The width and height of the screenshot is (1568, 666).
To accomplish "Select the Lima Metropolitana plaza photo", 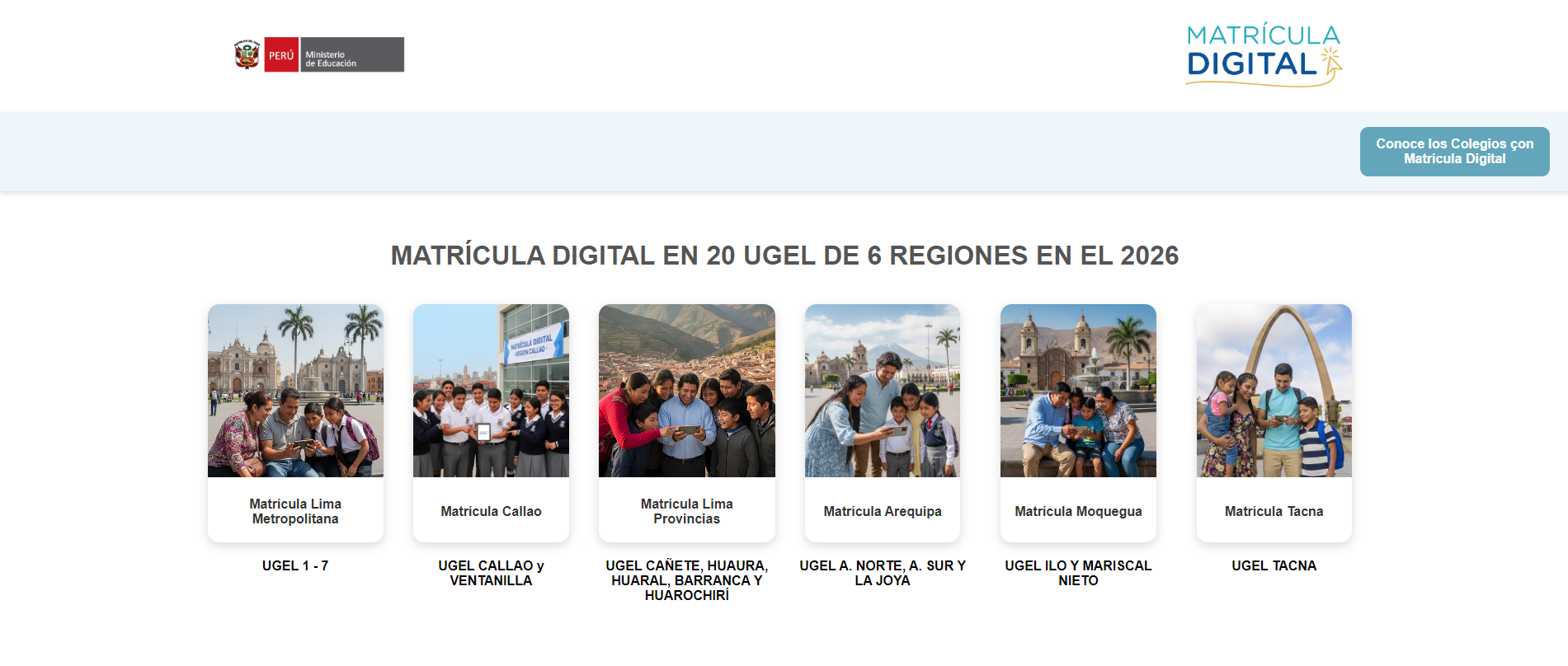I will [295, 391].
